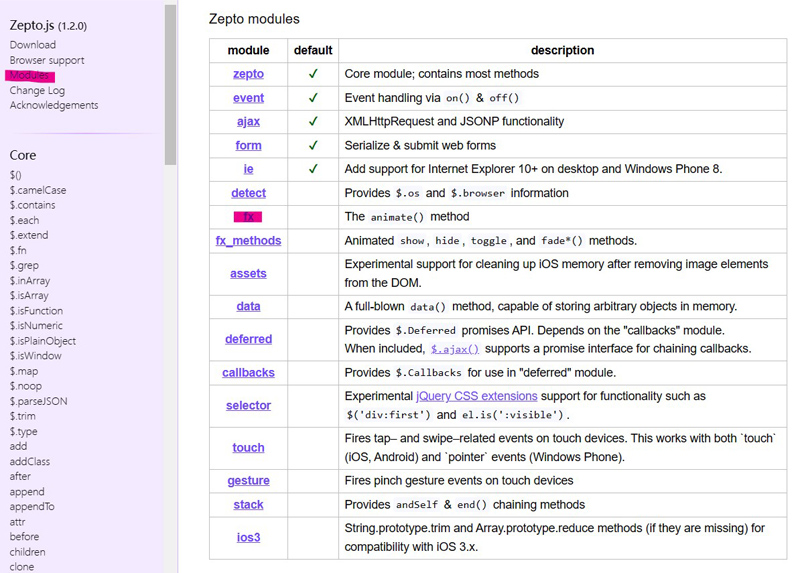This screenshot has height=573, width=805.
Task: Open the touch module link
Action: [248, 448]
